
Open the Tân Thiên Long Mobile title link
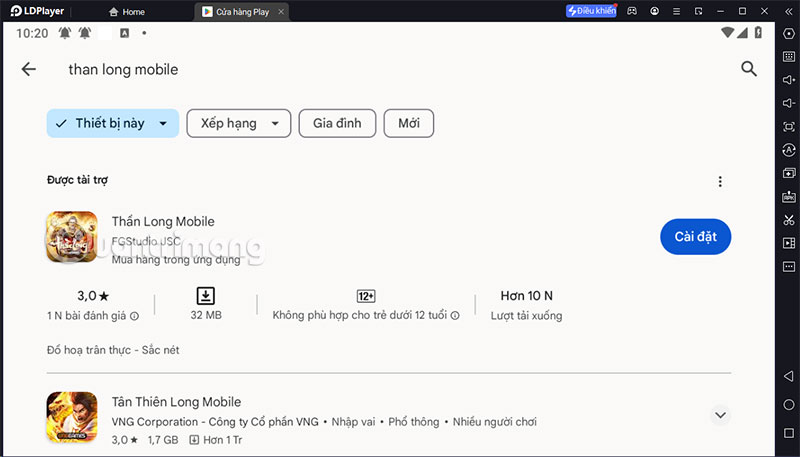pos(177,402)
